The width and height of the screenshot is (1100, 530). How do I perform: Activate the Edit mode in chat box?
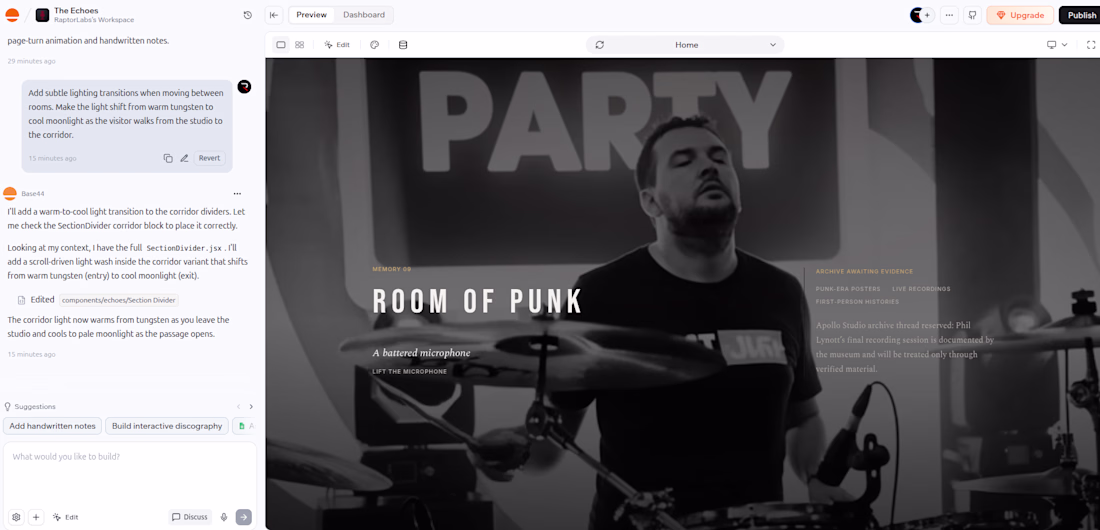[x=65, y=517]
